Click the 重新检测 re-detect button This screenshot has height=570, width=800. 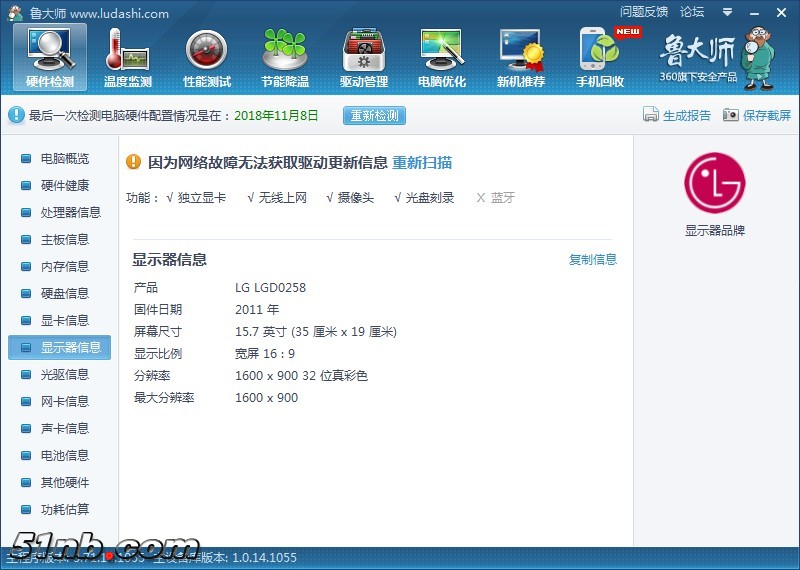coord(375,116)
